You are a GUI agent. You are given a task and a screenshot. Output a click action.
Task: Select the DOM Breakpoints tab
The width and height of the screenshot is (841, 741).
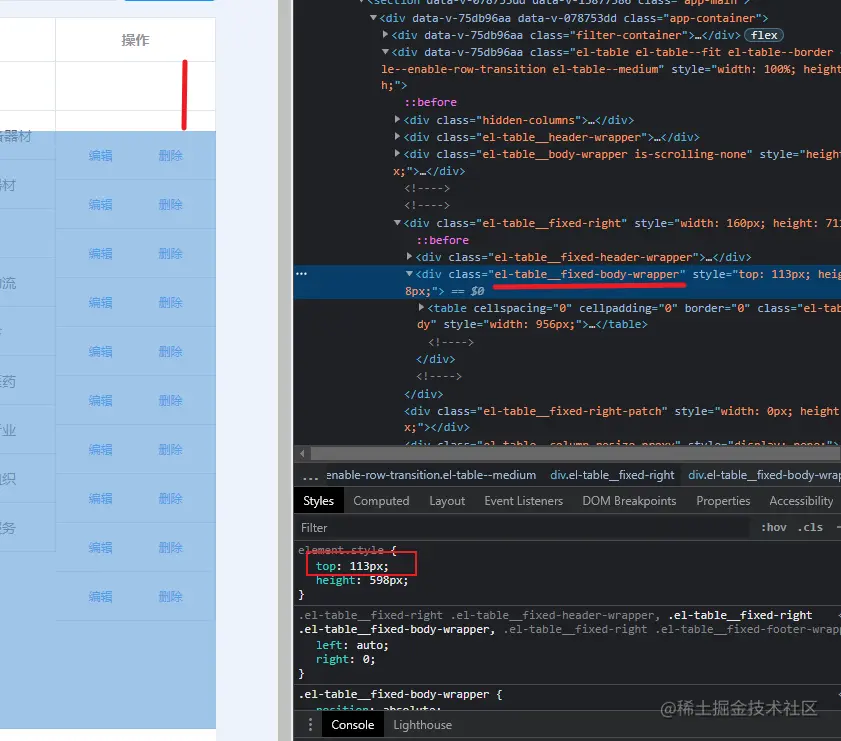629,500
